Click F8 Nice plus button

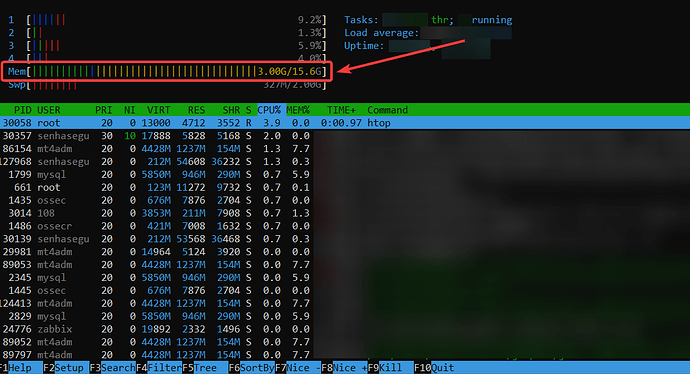point(344,368)
